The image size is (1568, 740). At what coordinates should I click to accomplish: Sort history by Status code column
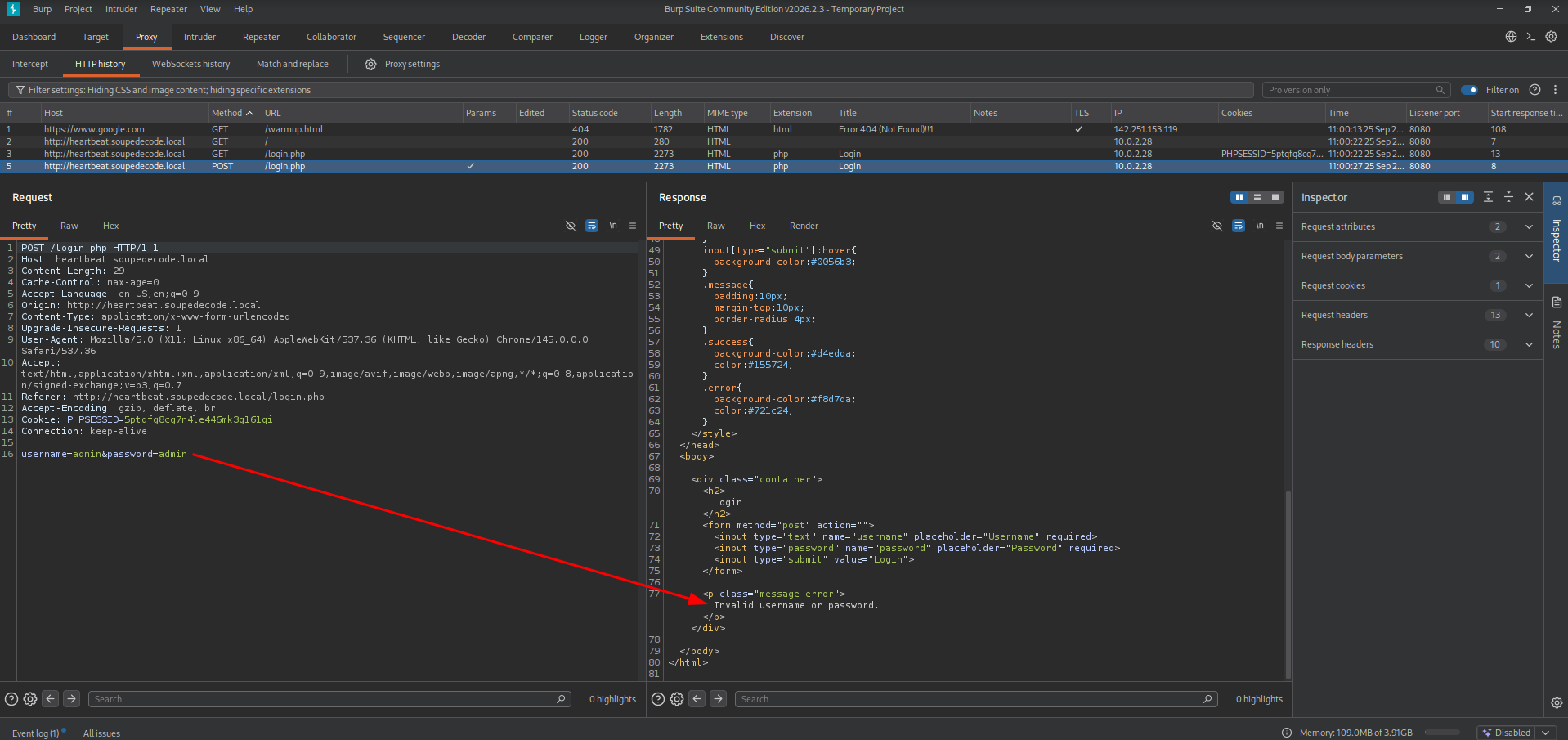[609, 113]
